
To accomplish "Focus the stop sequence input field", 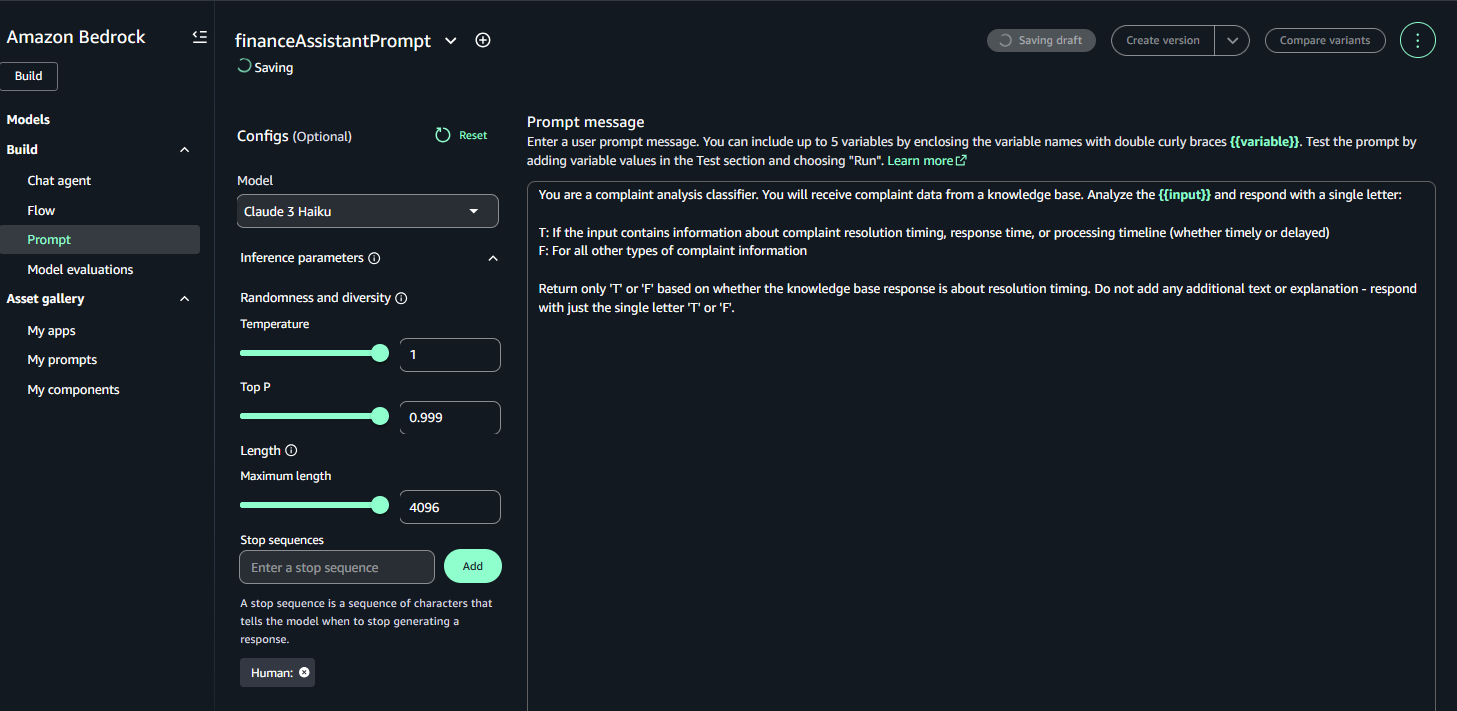I will 337,567.
